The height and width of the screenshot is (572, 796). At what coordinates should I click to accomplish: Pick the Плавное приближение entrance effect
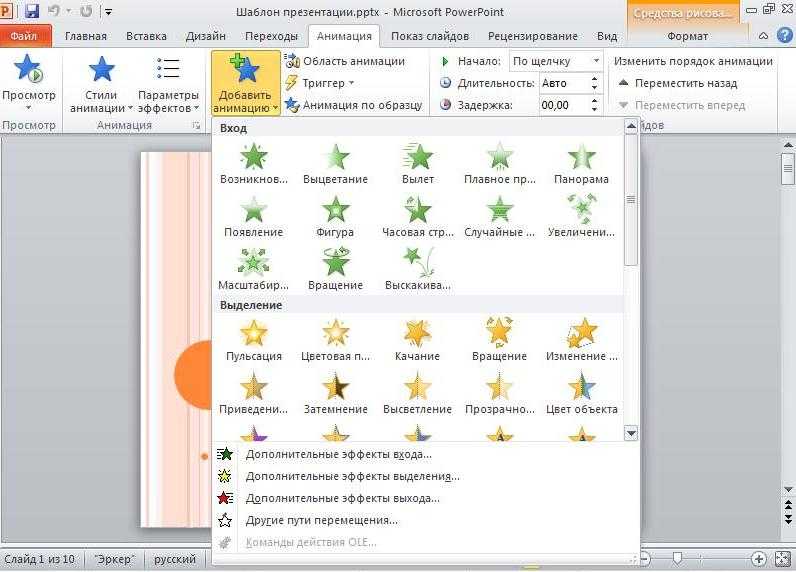[x=500, y=163]
